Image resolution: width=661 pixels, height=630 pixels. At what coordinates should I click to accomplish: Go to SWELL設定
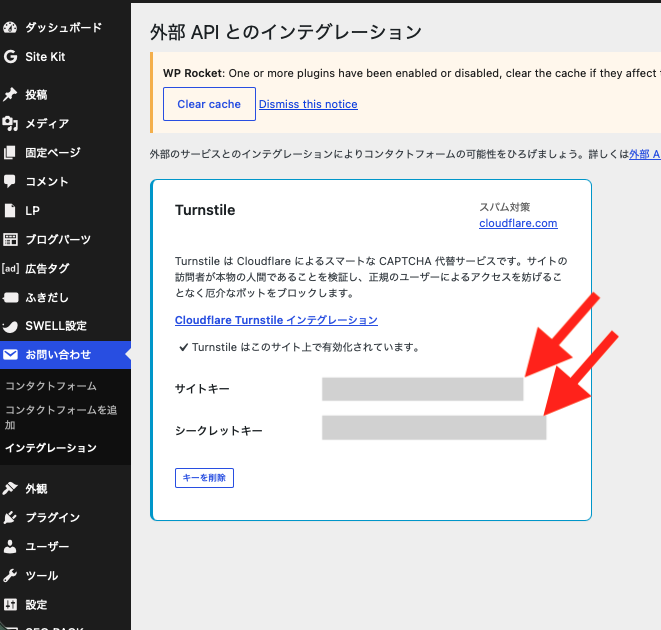pos(56,326)
